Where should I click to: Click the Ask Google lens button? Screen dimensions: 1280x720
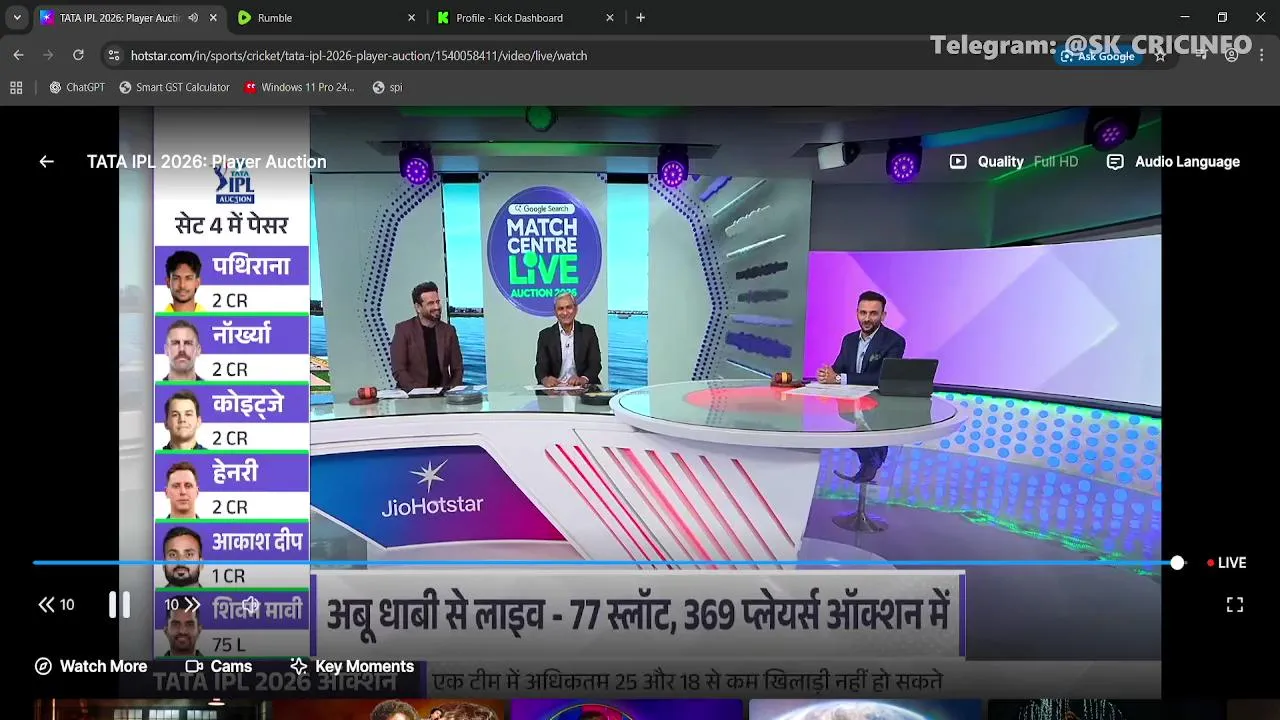point(1098,56)
